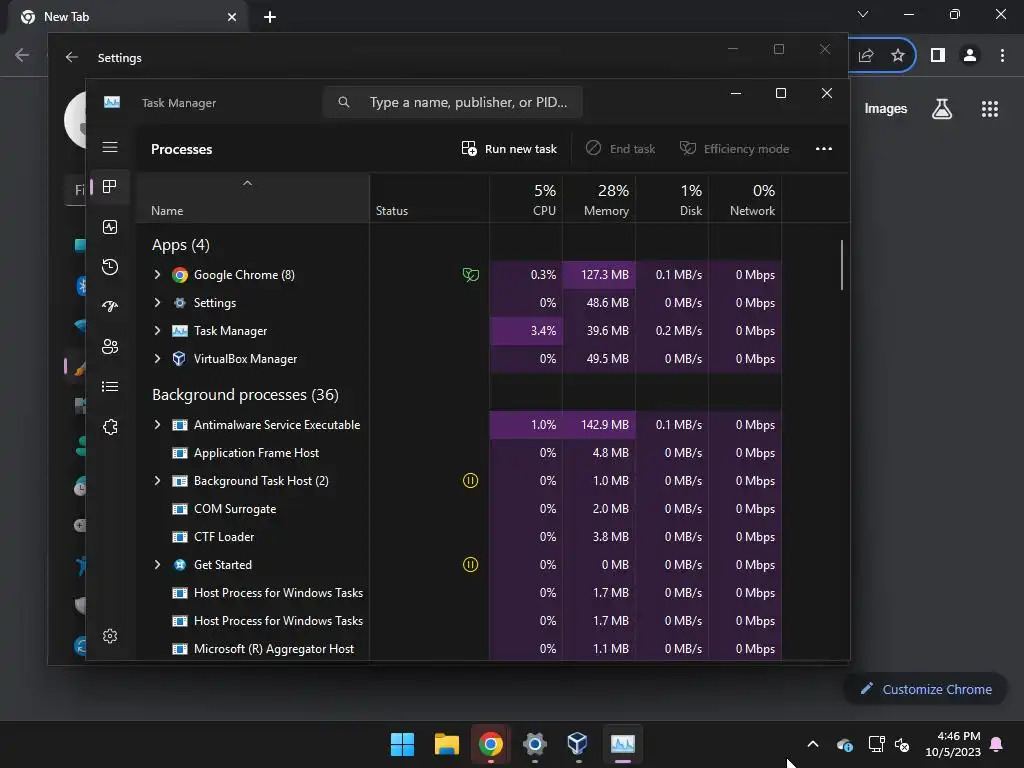Select the VirtualBox Manager cube icon
Screen dimensions: 1024x768
[180, 359]
